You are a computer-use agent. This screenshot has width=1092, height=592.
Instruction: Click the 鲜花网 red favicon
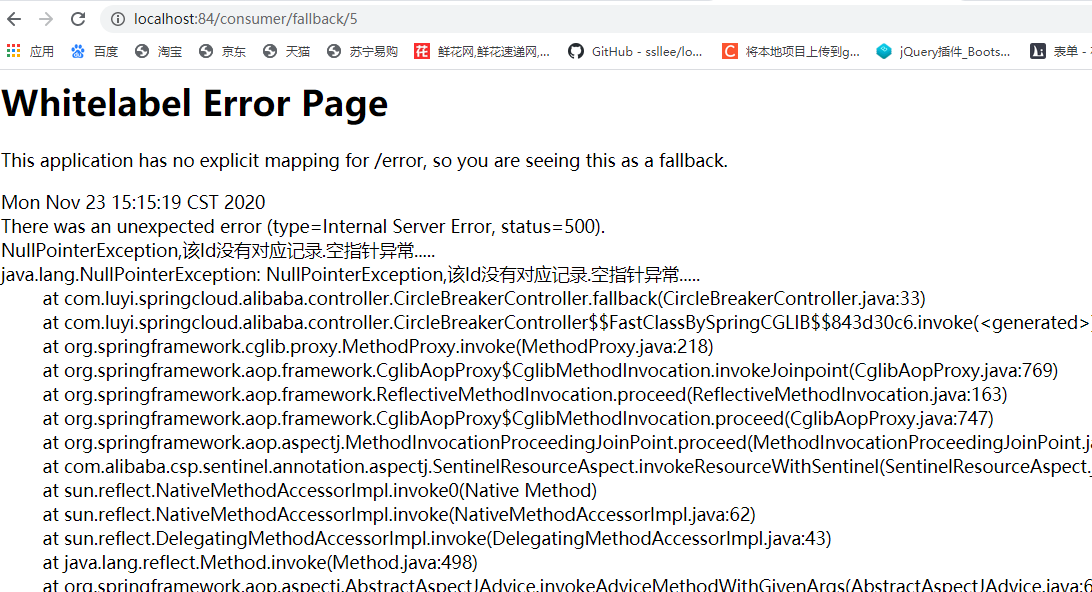click(x=422, y=51)
